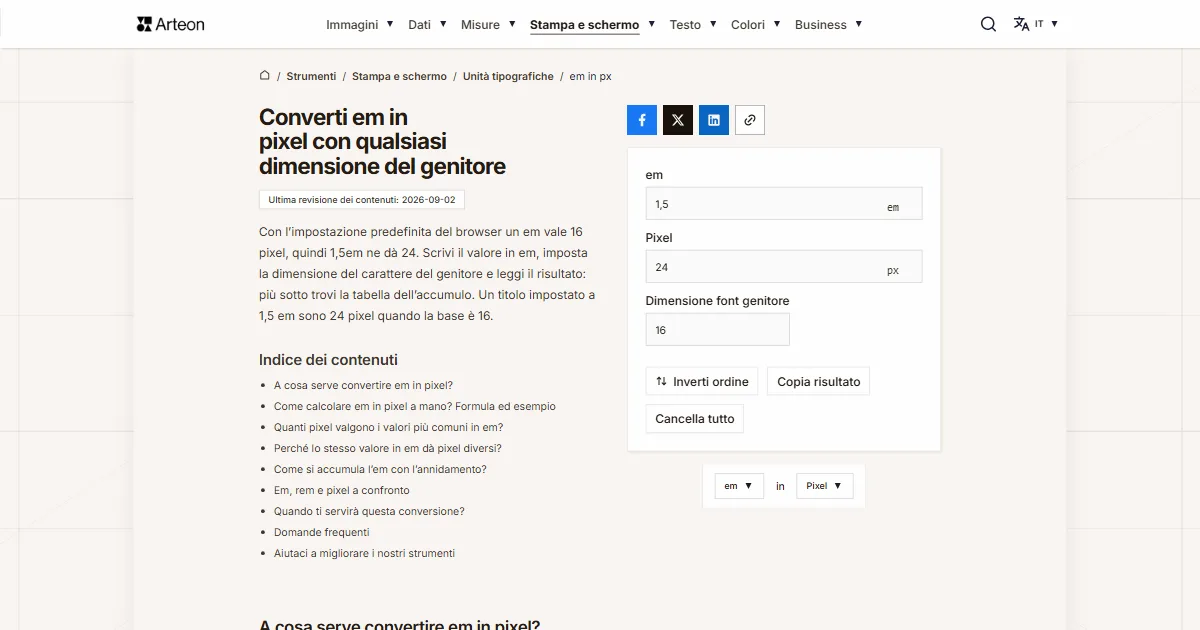
Task: Open the source unit em dropdown
Action: [739, 486]
